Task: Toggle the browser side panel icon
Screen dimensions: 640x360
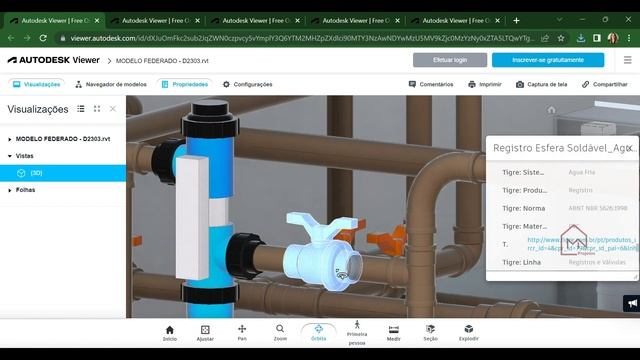Action: tap(597, 38)
